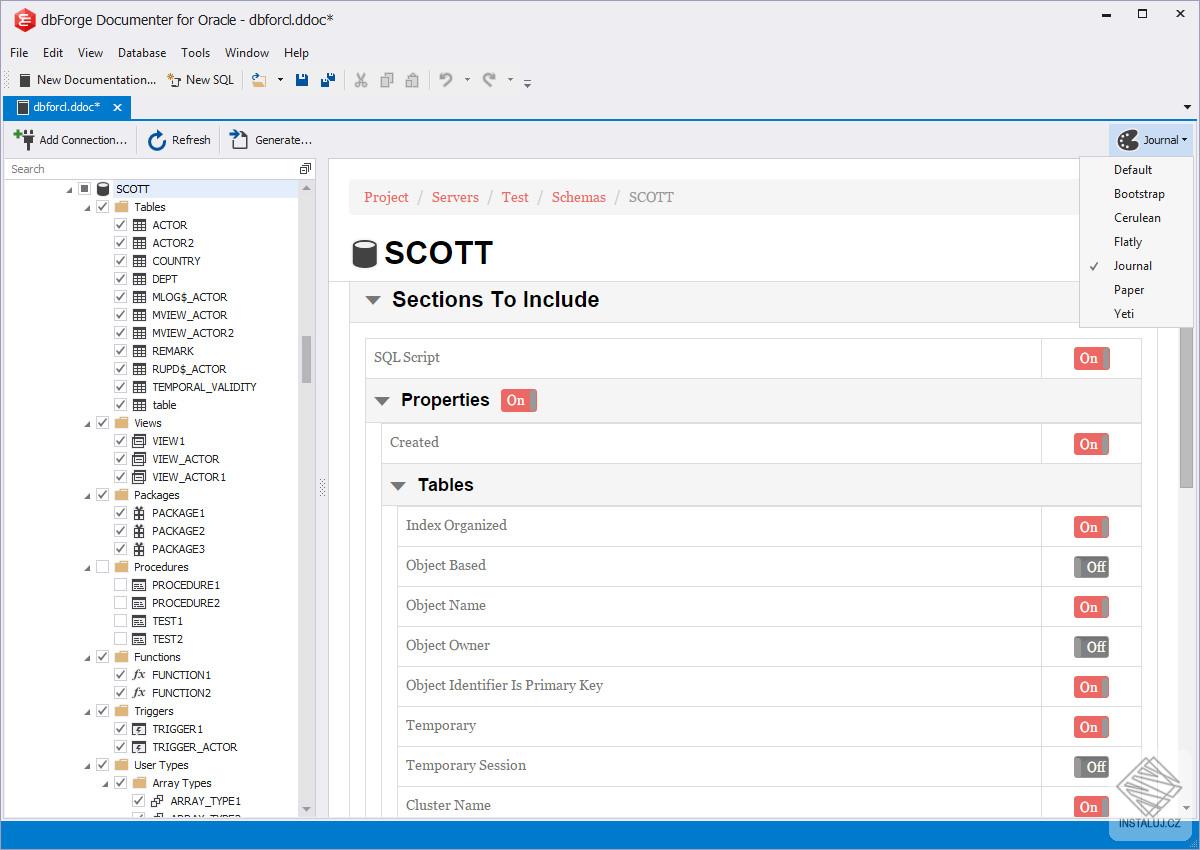This screenshot has width=1200, height=850.
Task: Check the Procedures folder checkbox
Action: click(x=102, y=567)
